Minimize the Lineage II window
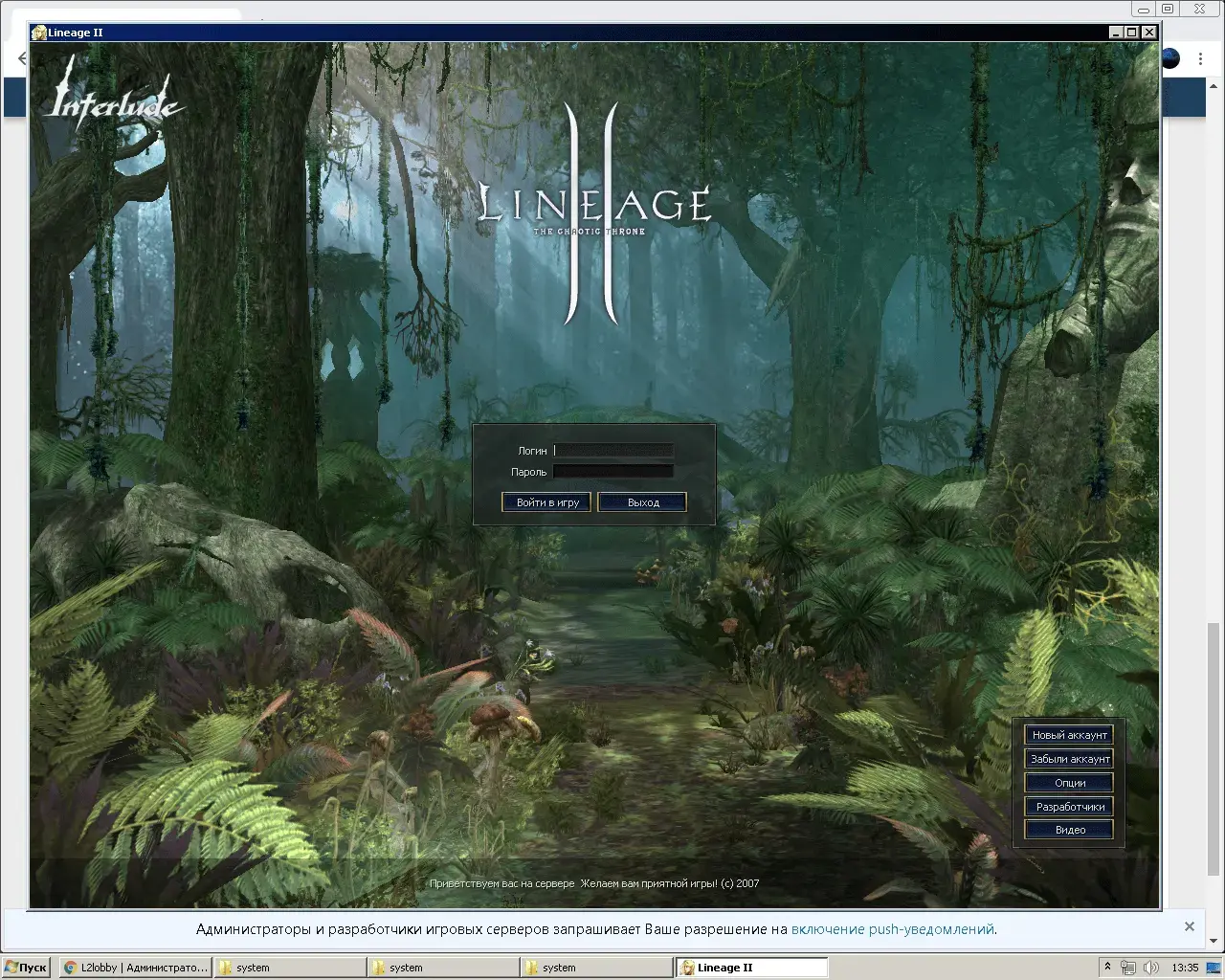The width and height of the screenshot is (1225, 980). 1116,33
